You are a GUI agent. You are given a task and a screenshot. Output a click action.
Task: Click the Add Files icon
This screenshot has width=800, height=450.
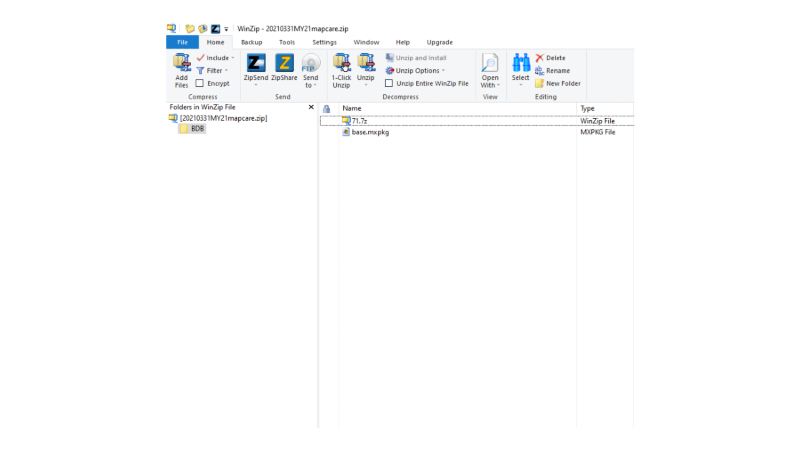coord(182,63)
